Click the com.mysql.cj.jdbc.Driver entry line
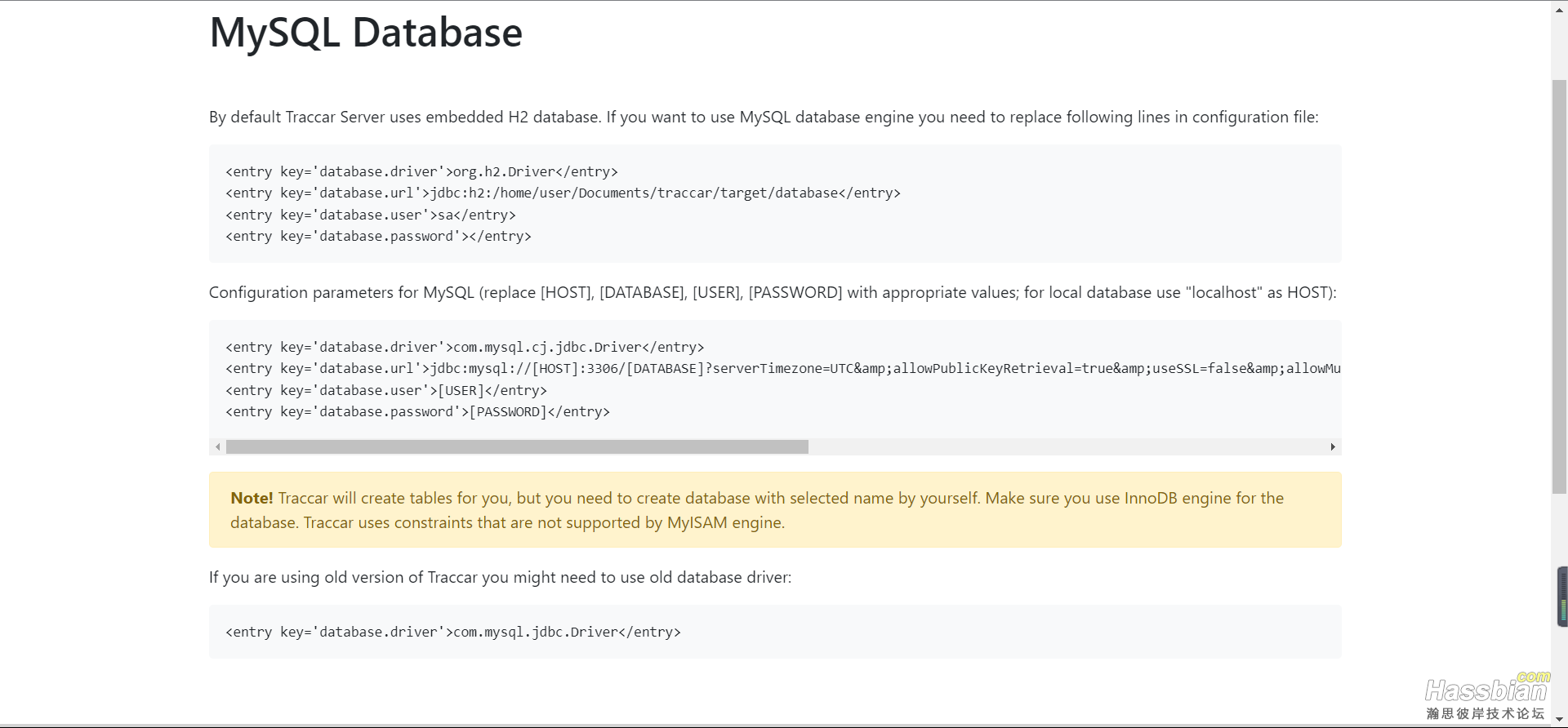The height and width of the screenshot is (728, 1568). point(465,347)
